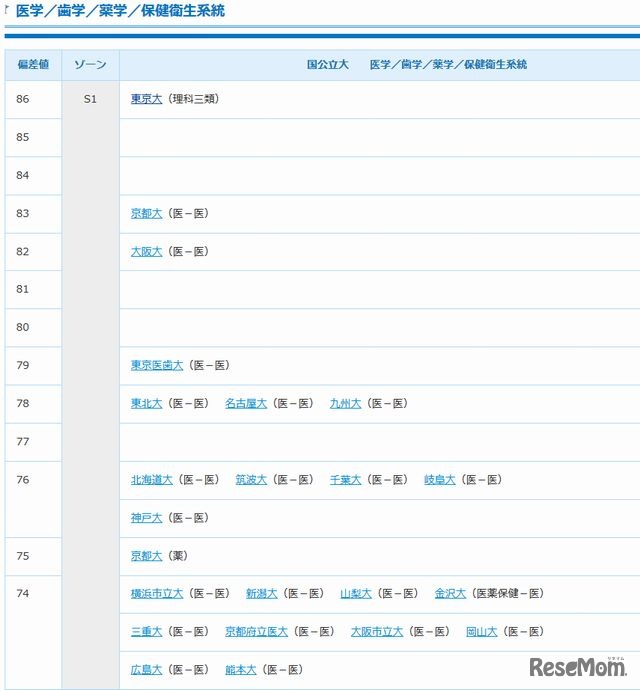The width and height of the screenshot is (640, 690).
Task: Select the deviation value 85 cell
Action: coord(33,137)
